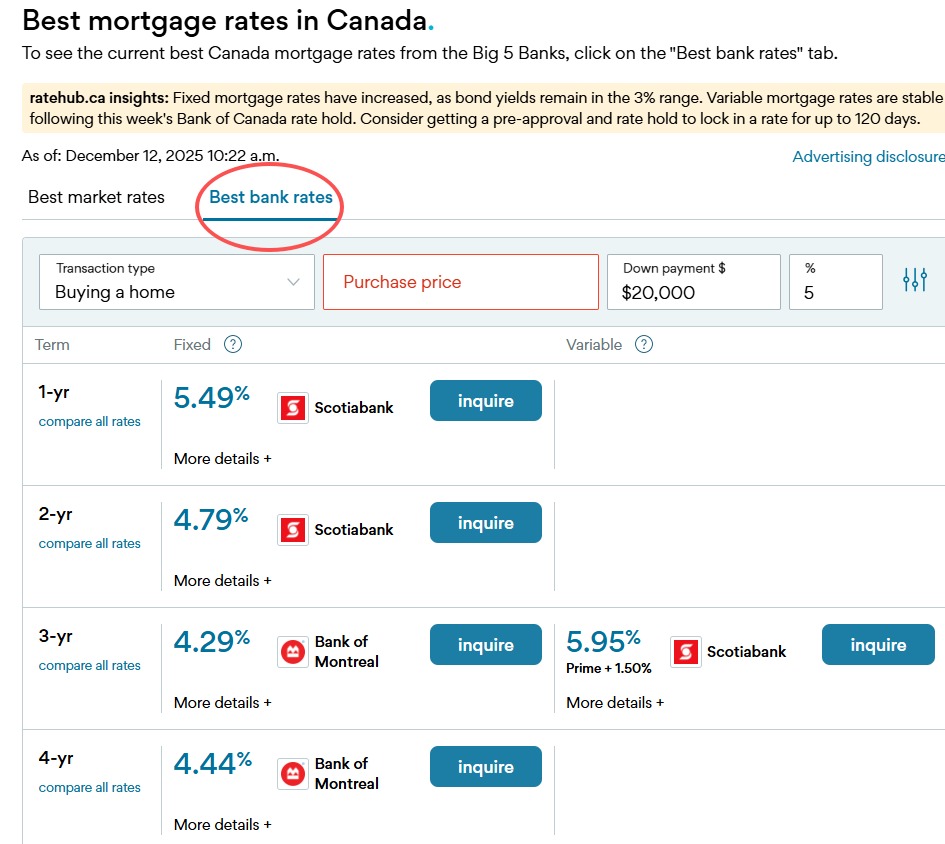Click the Scotiabank logo in 1-yr row
The width and height of the screenshot is (945, 844).
pyautogui.click(x=293, y=408)
